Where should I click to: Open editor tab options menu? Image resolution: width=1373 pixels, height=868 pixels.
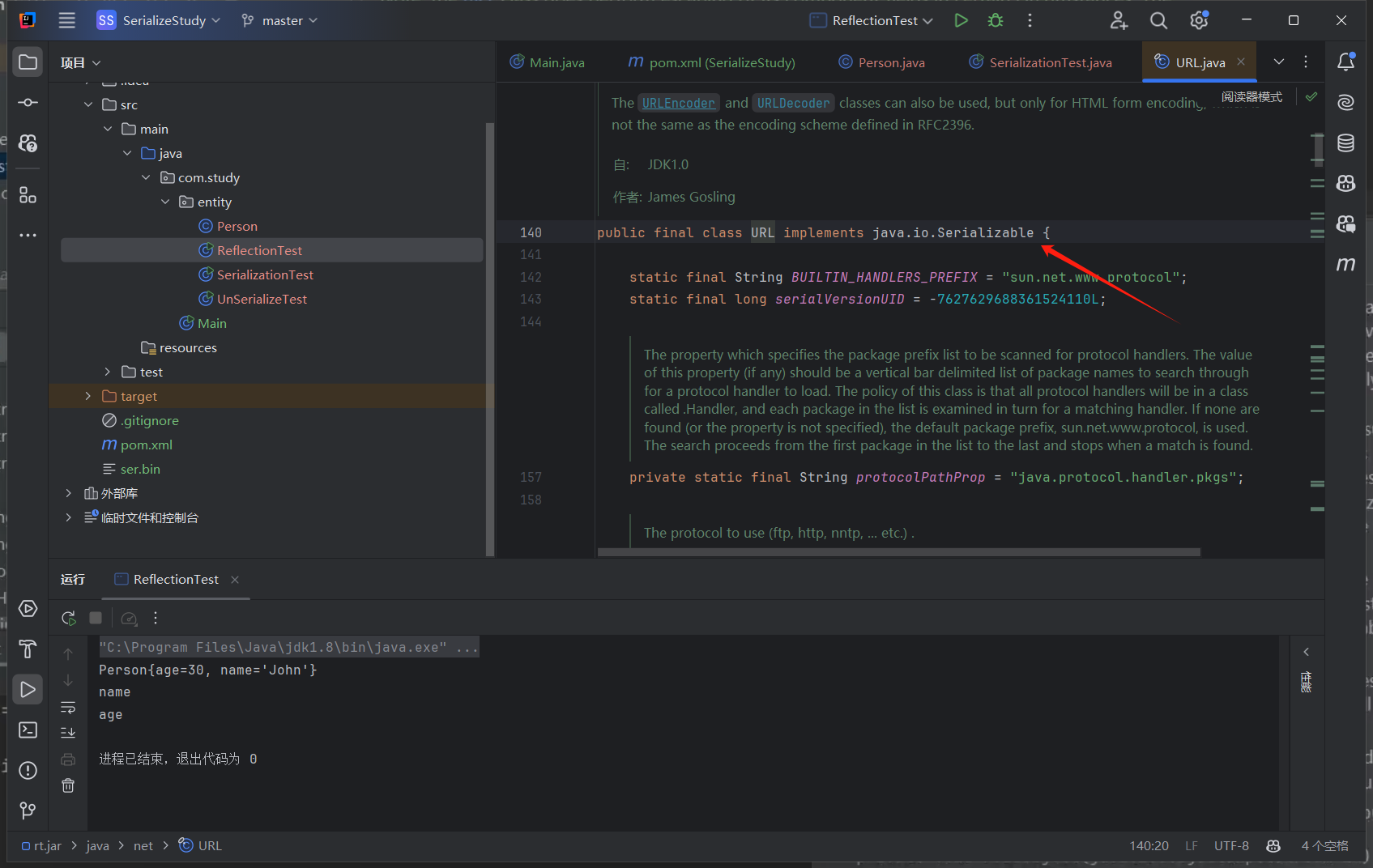click(1306, 62)
